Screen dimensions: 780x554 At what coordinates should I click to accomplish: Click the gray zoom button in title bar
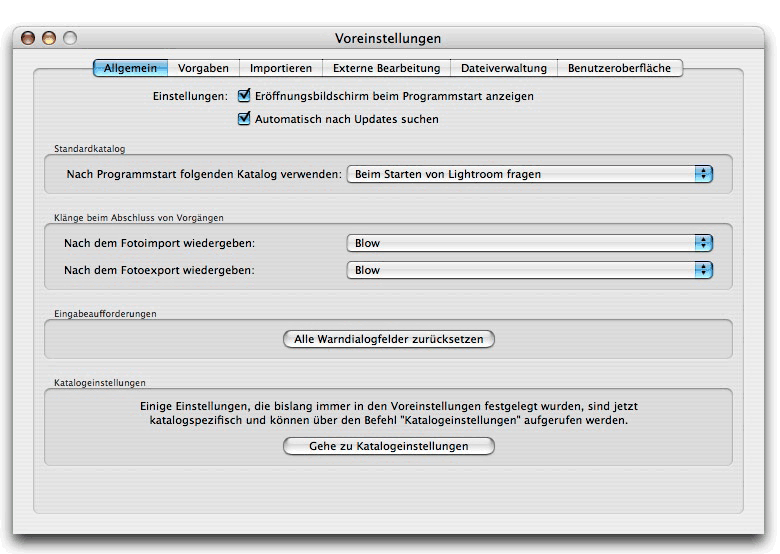point(70,38)
